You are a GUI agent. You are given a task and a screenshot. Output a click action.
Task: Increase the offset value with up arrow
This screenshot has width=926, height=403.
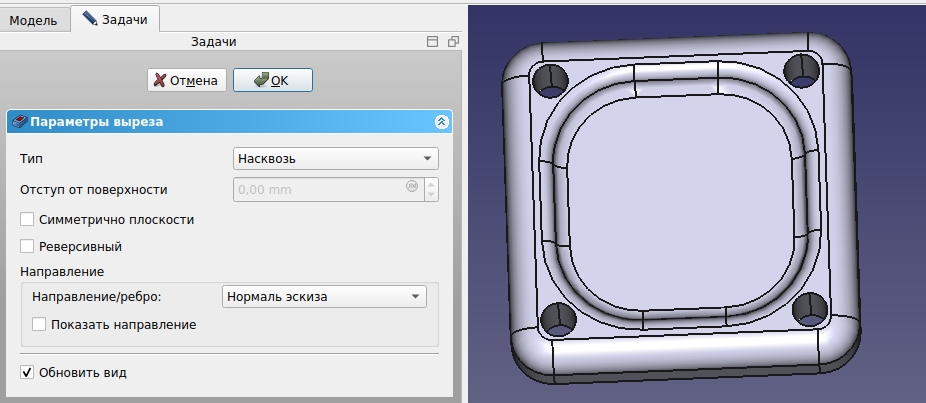click(x=432, y=184)
